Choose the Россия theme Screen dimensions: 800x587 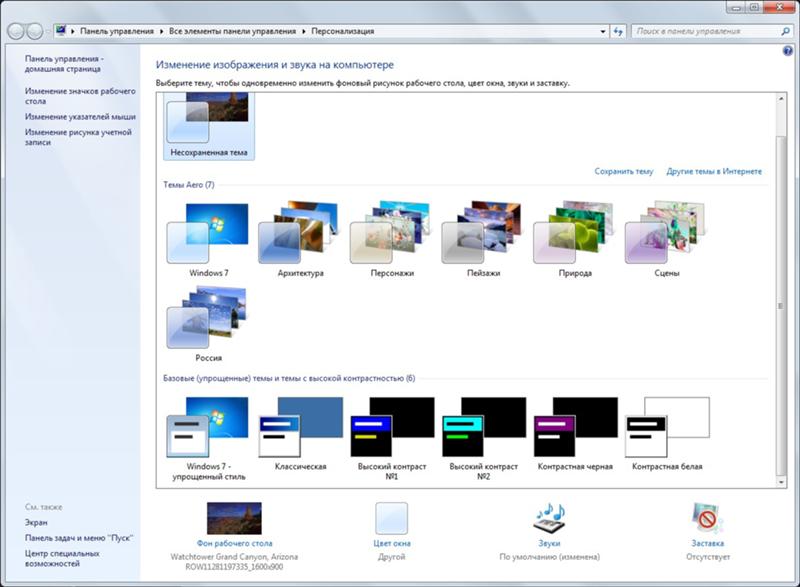[x=209, y=324]
